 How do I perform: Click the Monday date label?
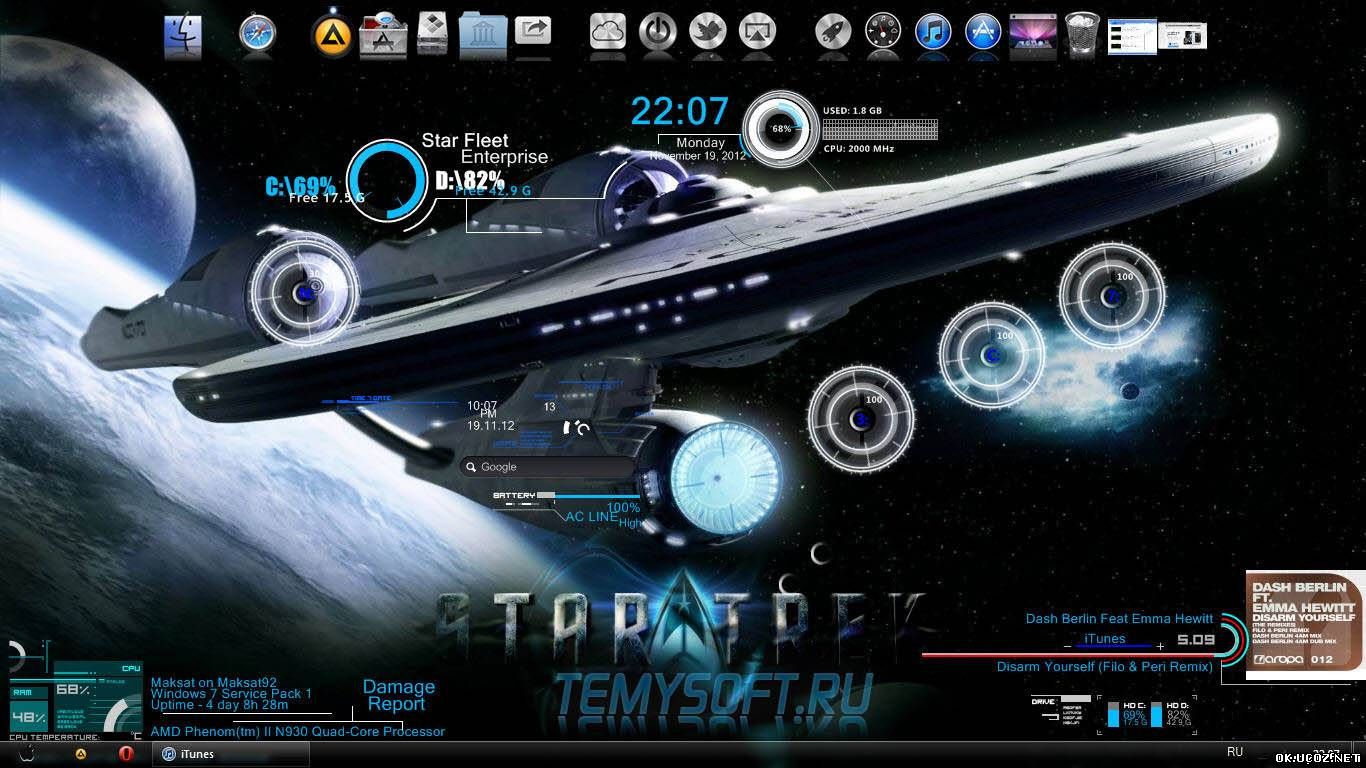click(x=700, y=143)
